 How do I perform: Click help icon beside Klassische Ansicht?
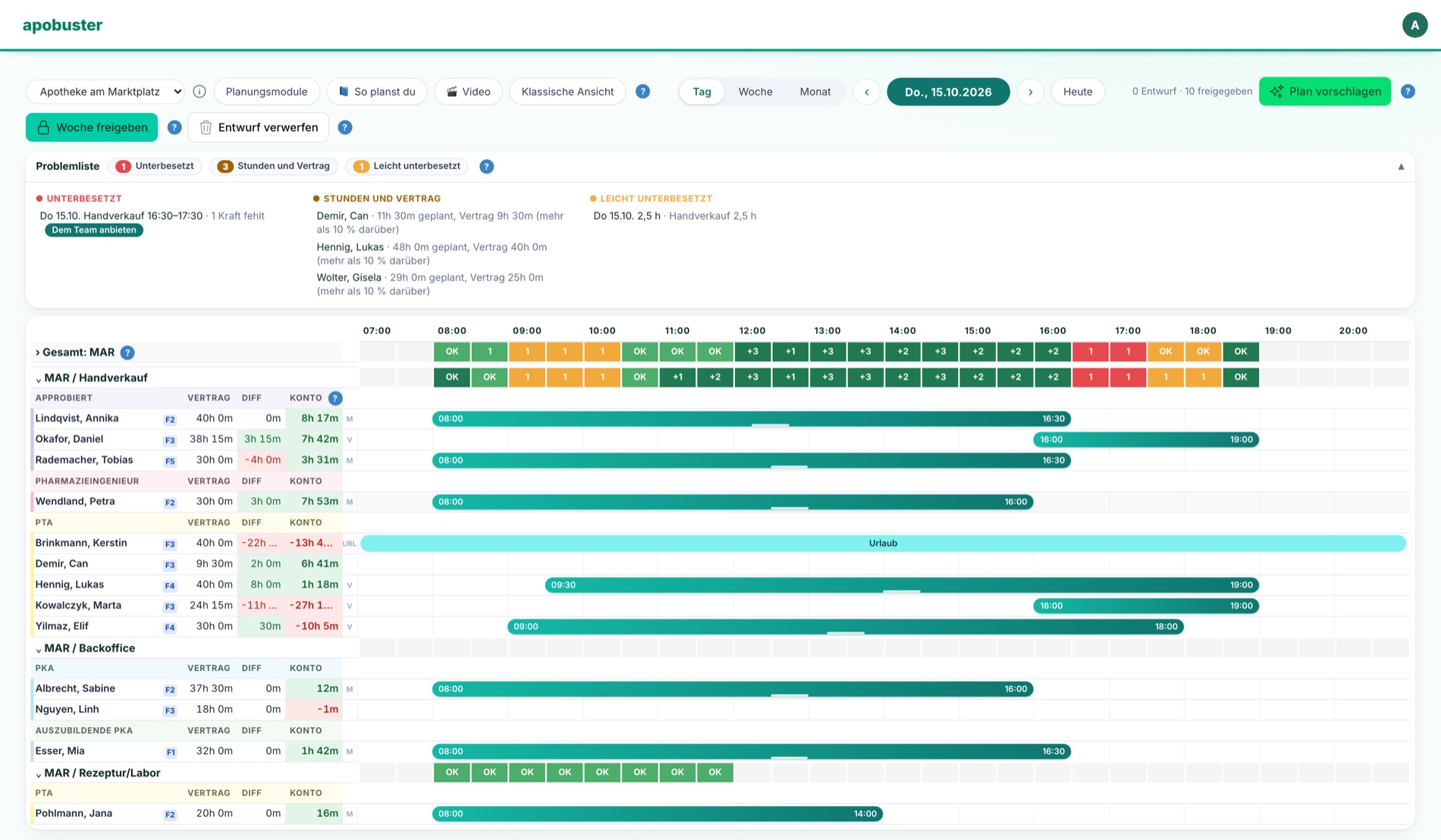point(642,92)
